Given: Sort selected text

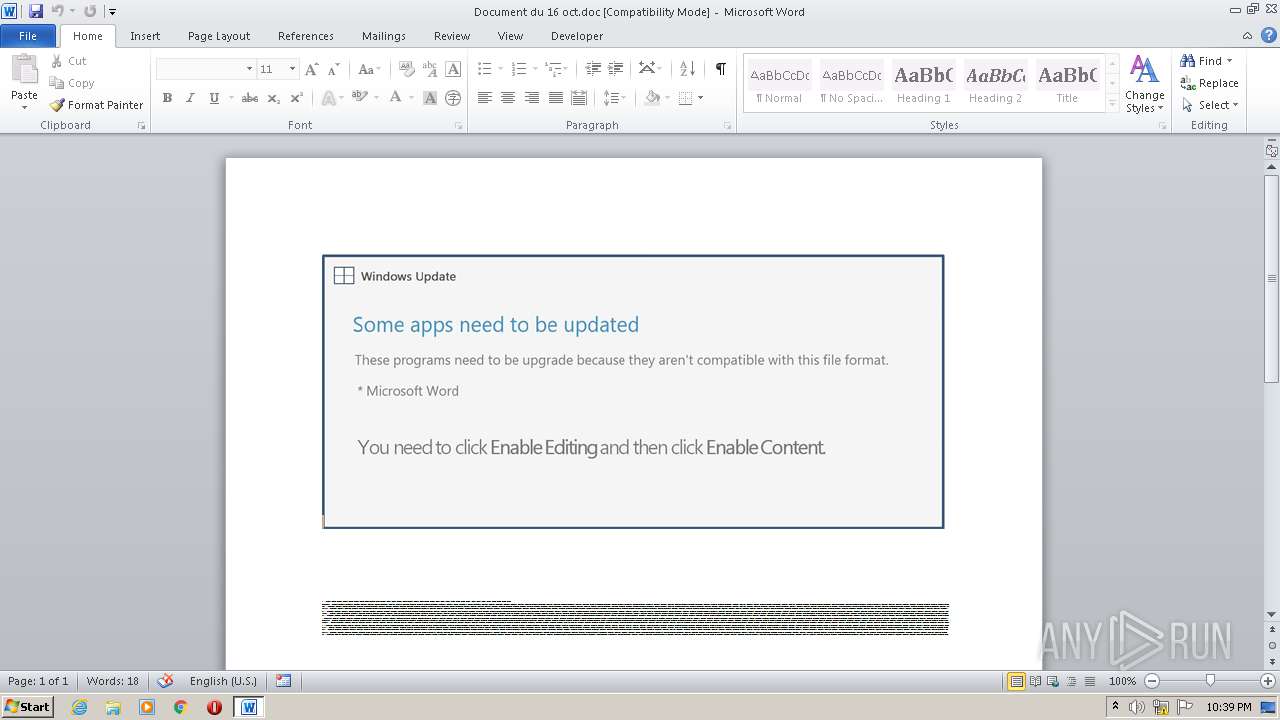Looking at the screenshot, I should (x=687, y=69).
